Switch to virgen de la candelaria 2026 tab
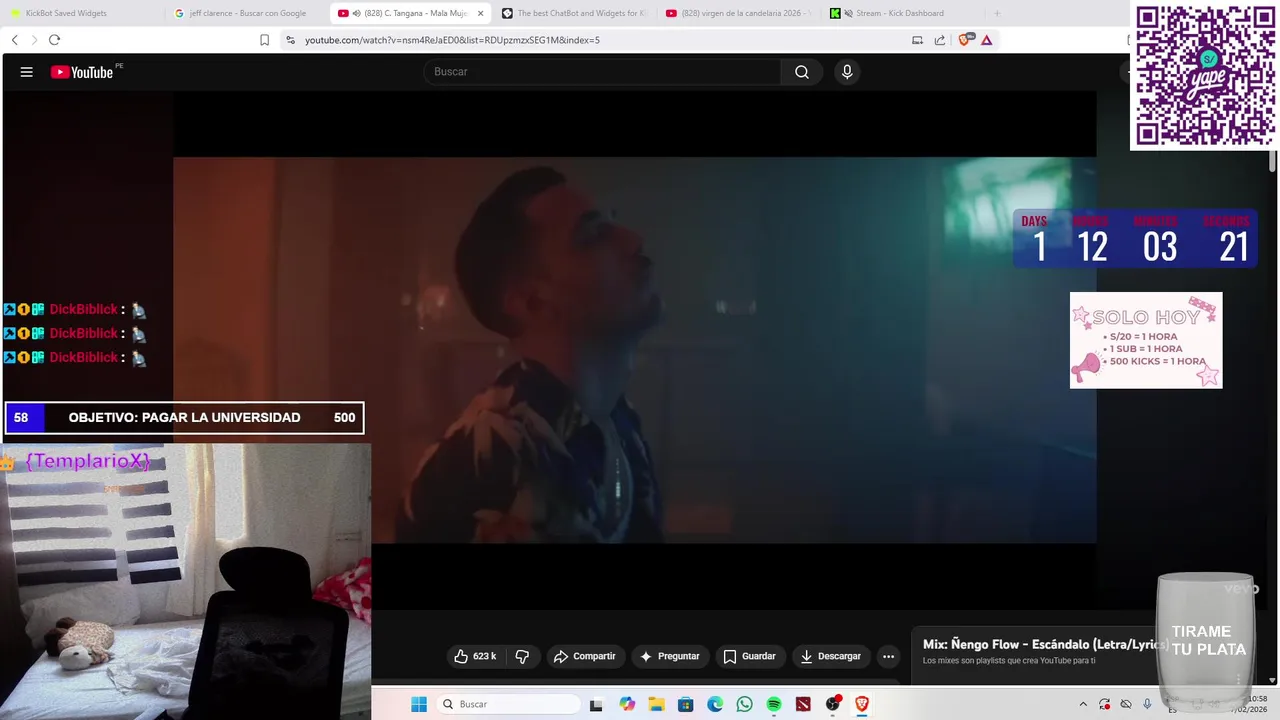This screenshot has height=720, width=1280. pos(740,13)
